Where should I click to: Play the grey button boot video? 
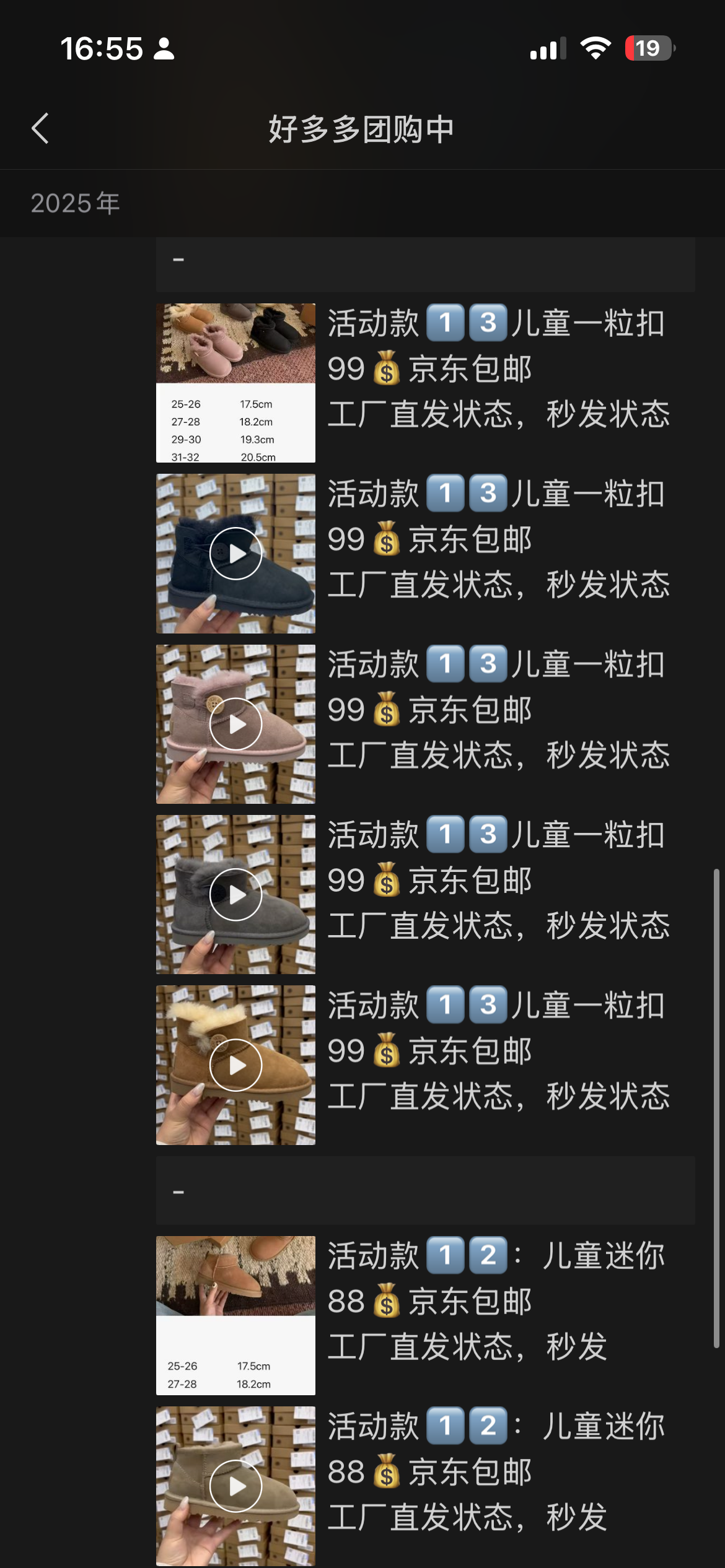pyautogui.click(x=235, y=894)
